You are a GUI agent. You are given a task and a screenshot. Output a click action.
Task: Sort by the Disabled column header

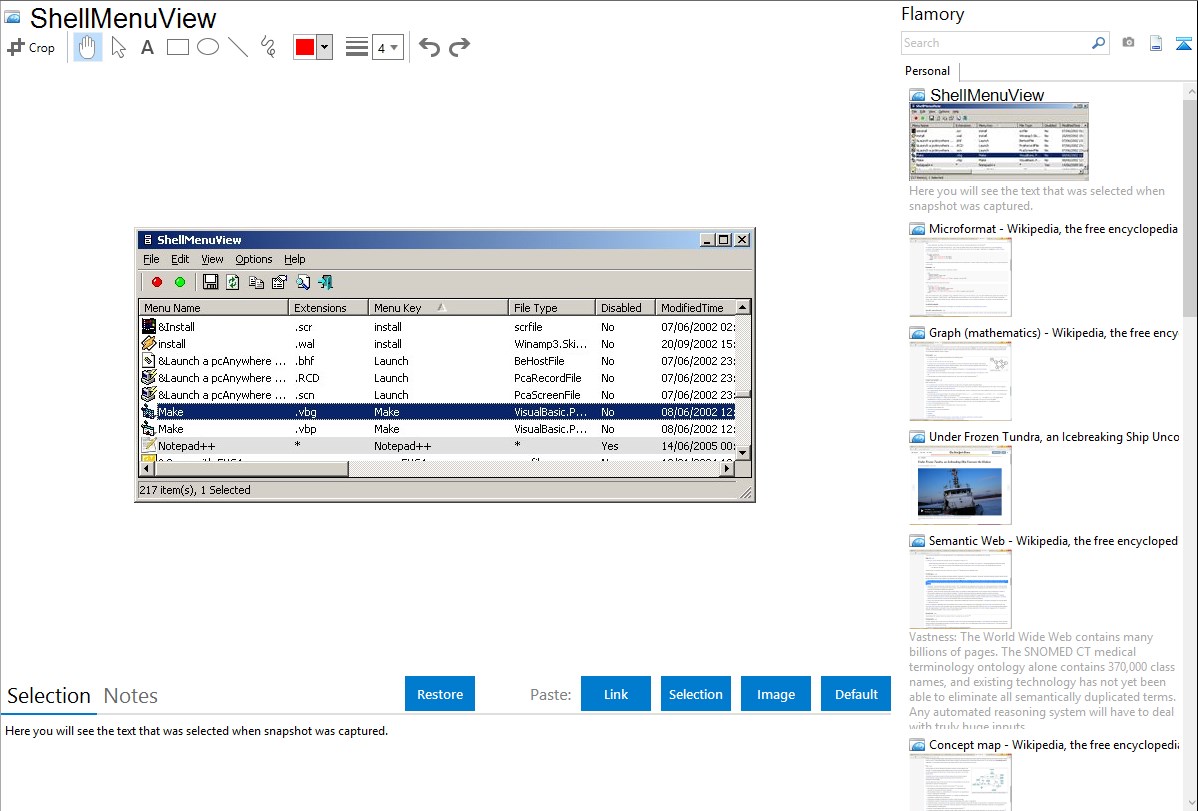point(625,307)
